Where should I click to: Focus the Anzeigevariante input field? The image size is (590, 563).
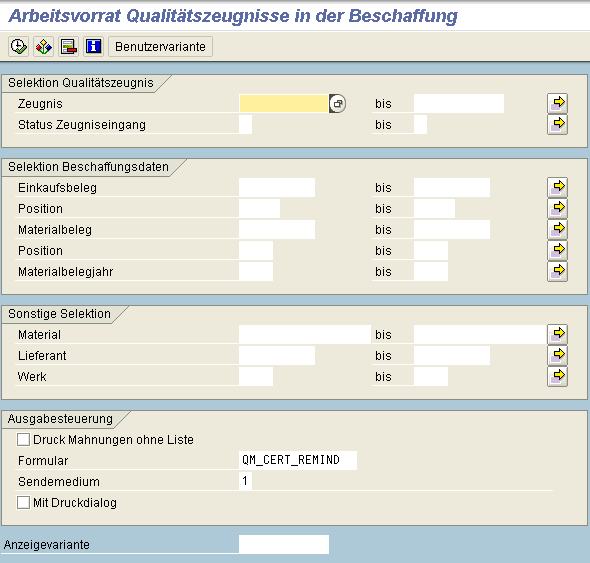(284, 544)
